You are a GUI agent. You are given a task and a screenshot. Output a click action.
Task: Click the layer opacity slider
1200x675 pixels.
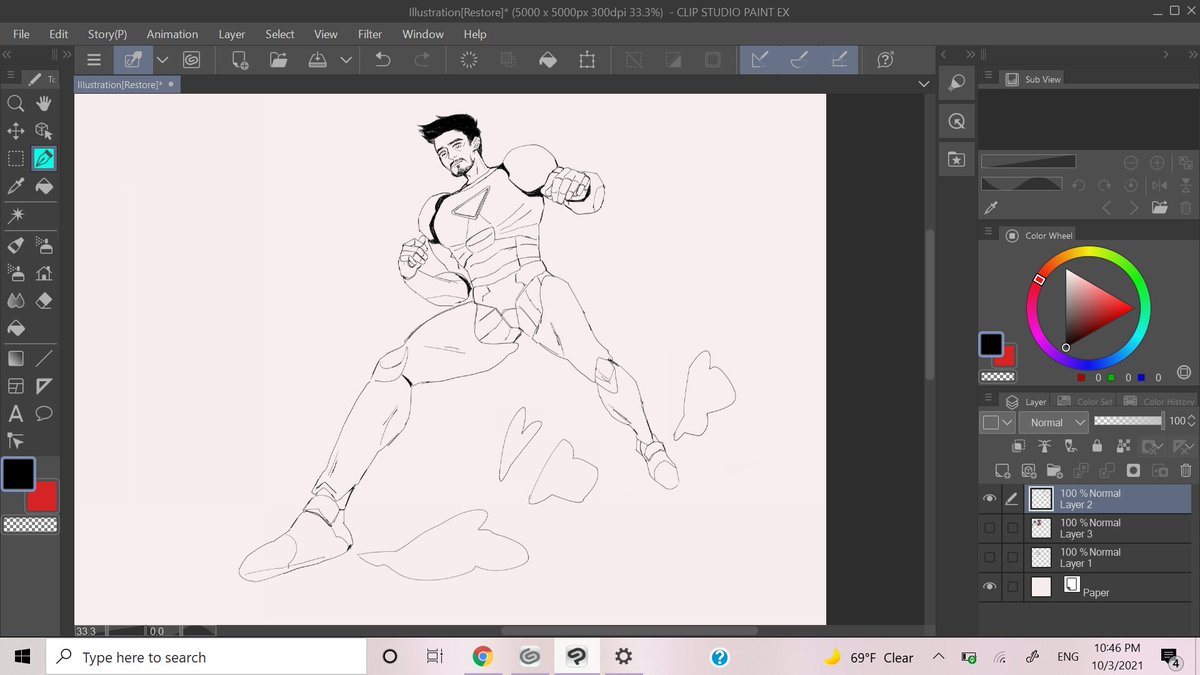(x=1129, y=422)
